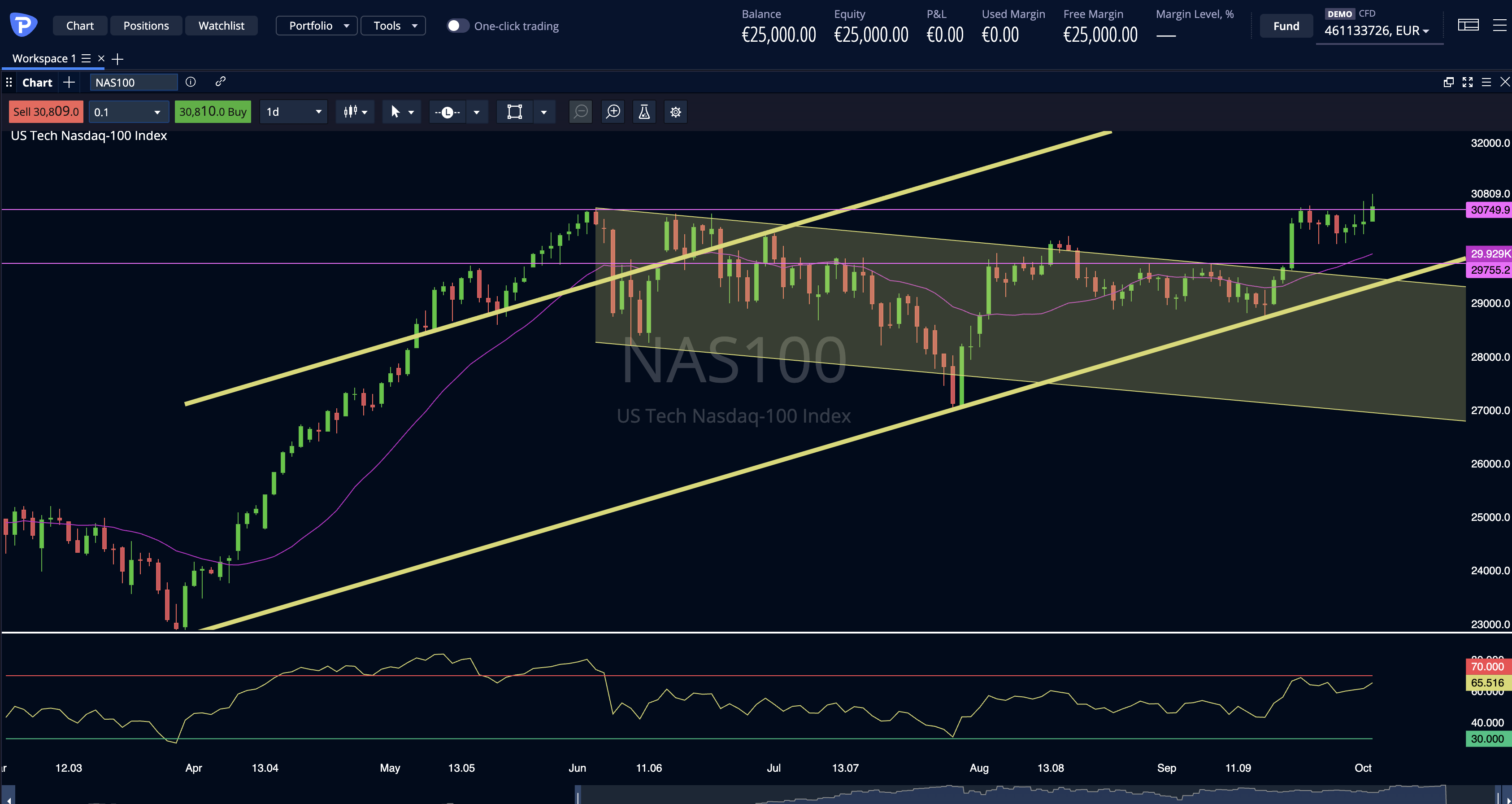1512x804 pixels.
Task: Click the 65.516 RSI value label
Action: (x=1489, y=682)
